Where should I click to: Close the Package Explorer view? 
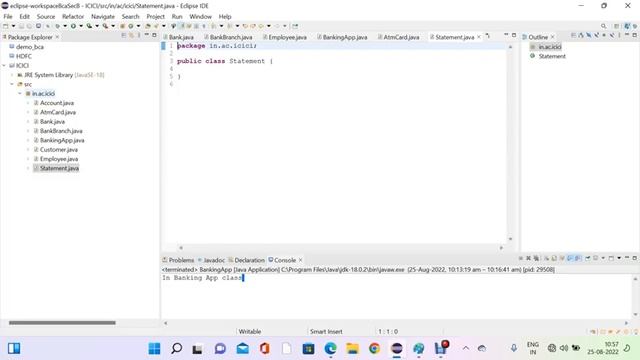[57, 37]
